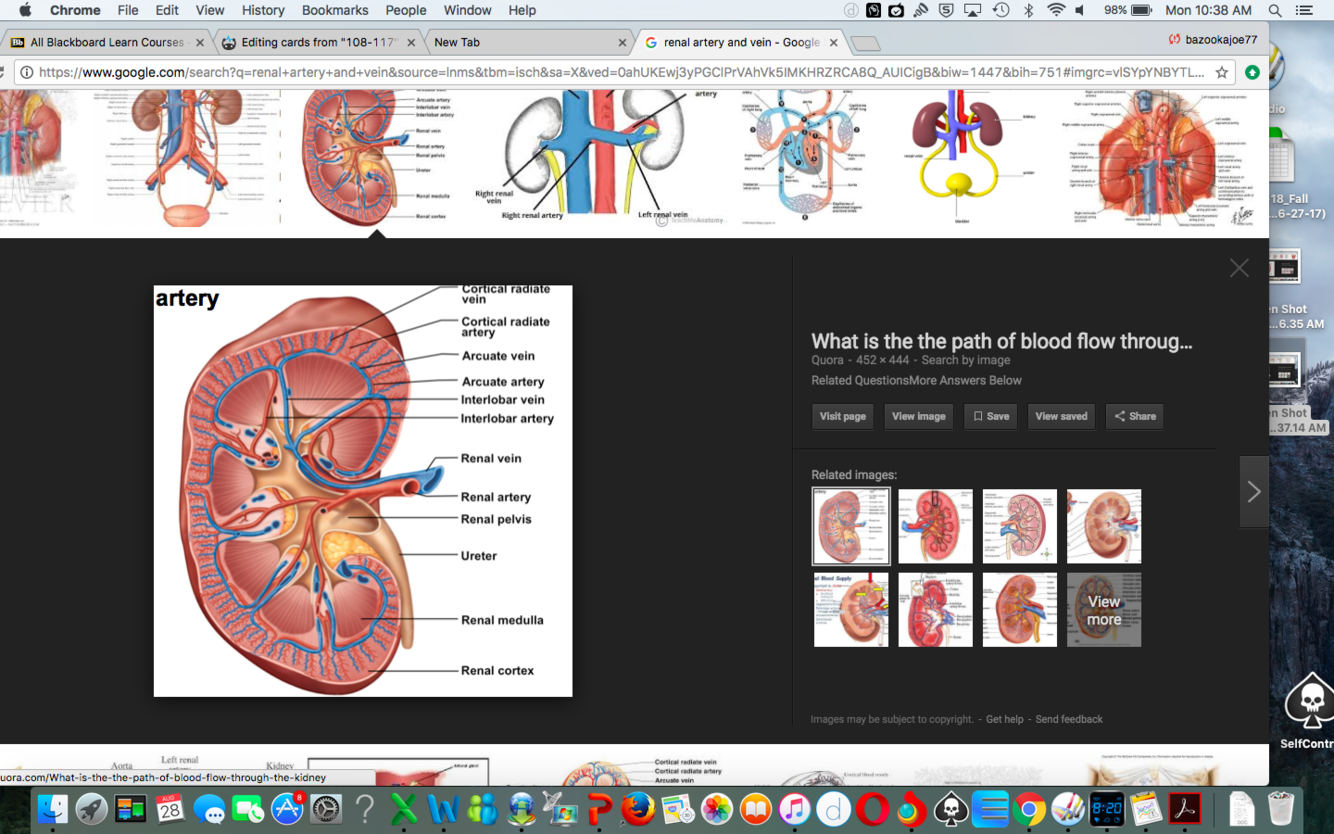Screen dimensions: 1334x834
Task: Click the Mon 10:38 AM clock
Action: (1208, 10)
